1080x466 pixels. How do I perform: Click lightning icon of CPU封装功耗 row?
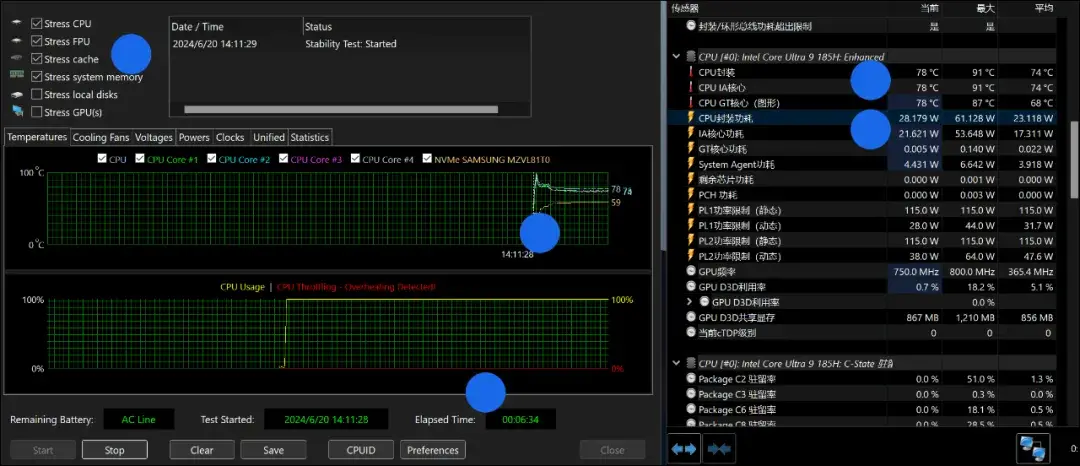pos(691,118)
